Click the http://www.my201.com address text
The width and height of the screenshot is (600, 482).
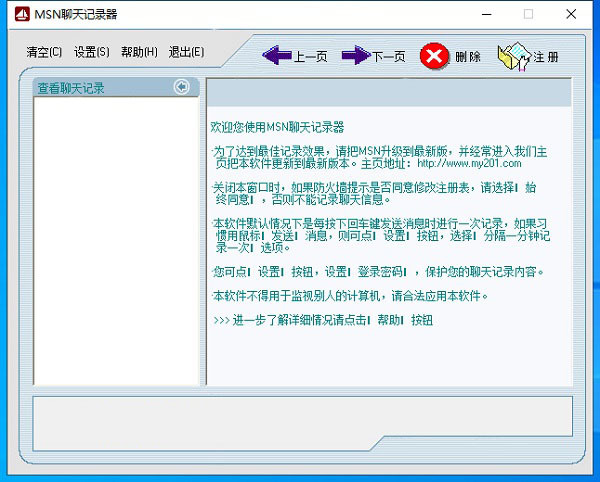[x=469, y=164]
